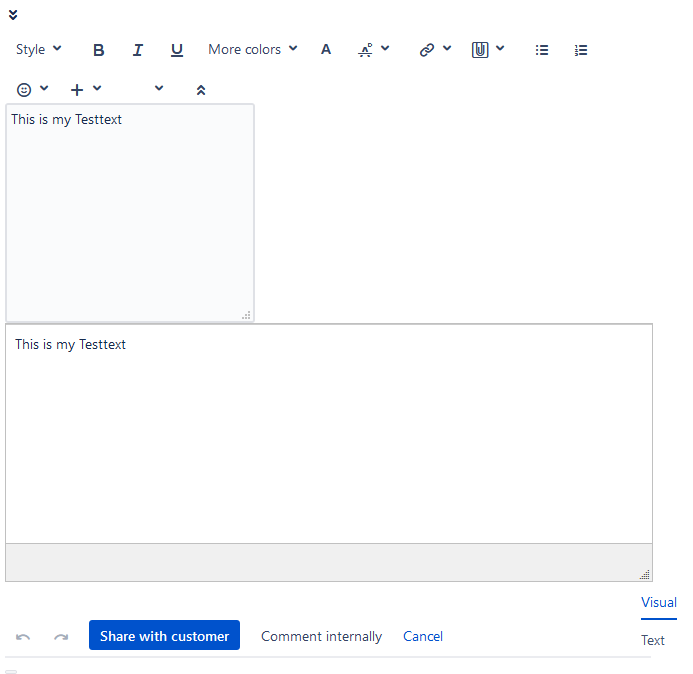Open the emoji picker smiley icon
693x674 pixels.
[x=24, y=90]
